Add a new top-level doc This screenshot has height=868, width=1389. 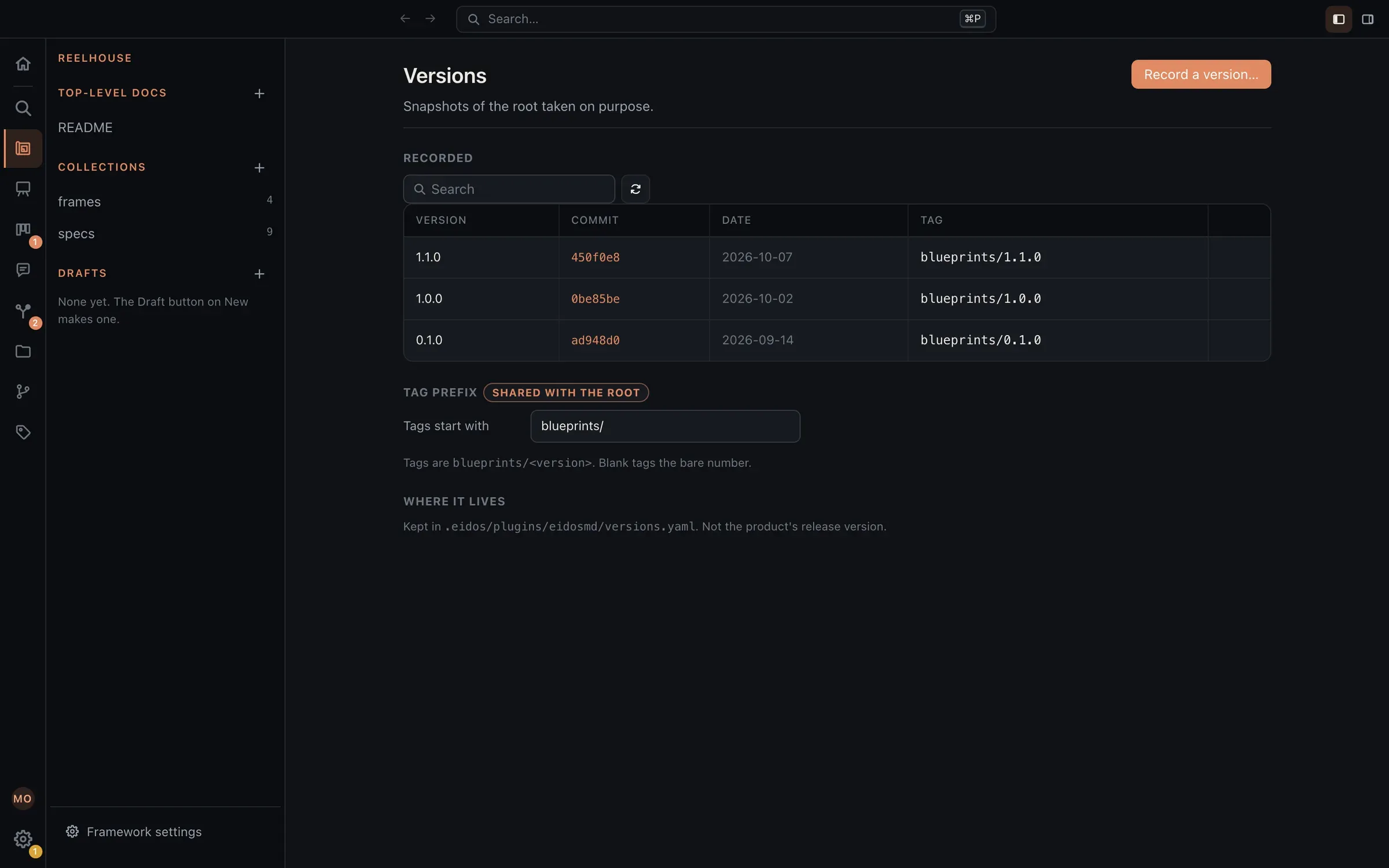(259, 93)
